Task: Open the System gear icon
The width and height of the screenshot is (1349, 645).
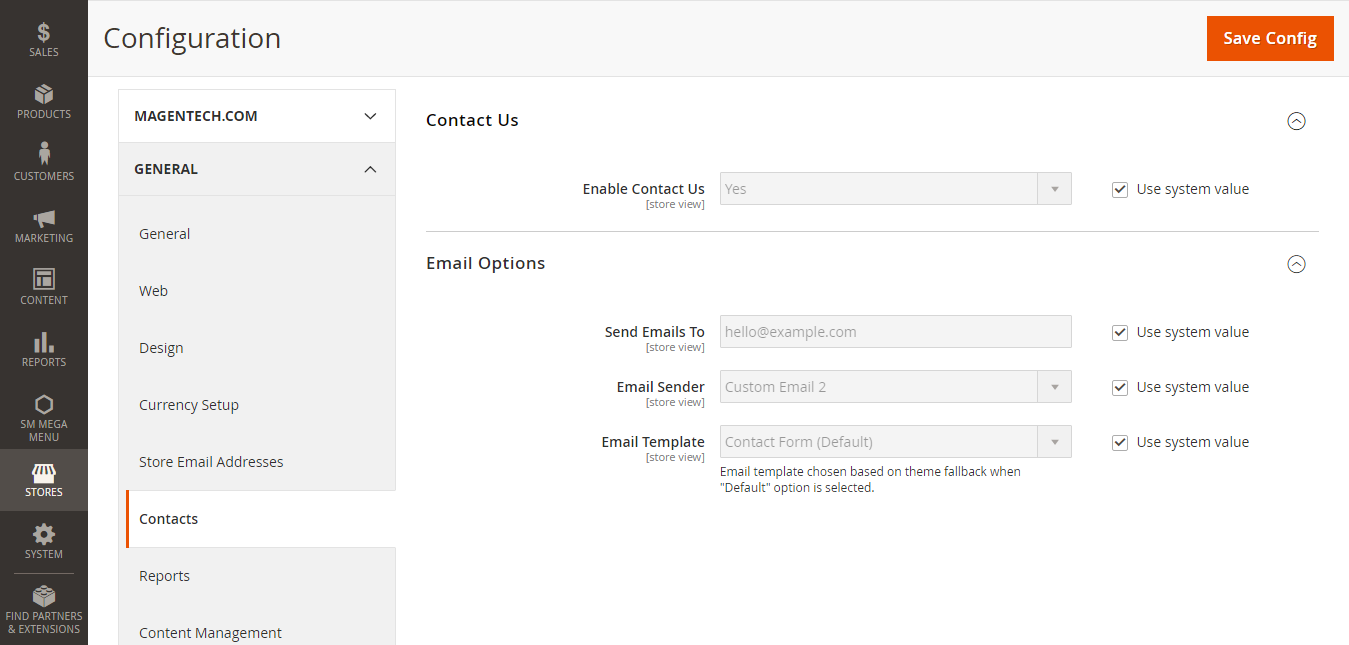Action: tap(44, 534)
